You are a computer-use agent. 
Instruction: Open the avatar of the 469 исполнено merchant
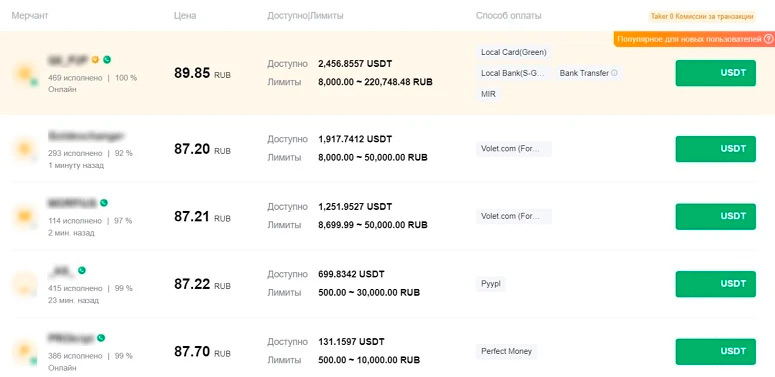[25, 75]
